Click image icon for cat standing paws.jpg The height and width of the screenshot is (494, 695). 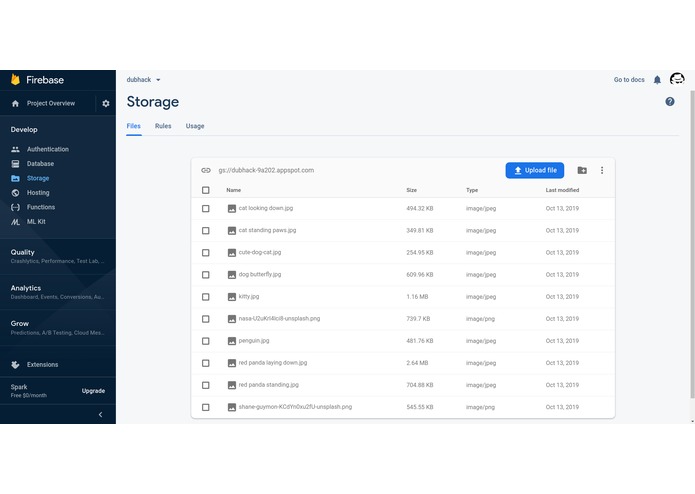pos(232,230)
